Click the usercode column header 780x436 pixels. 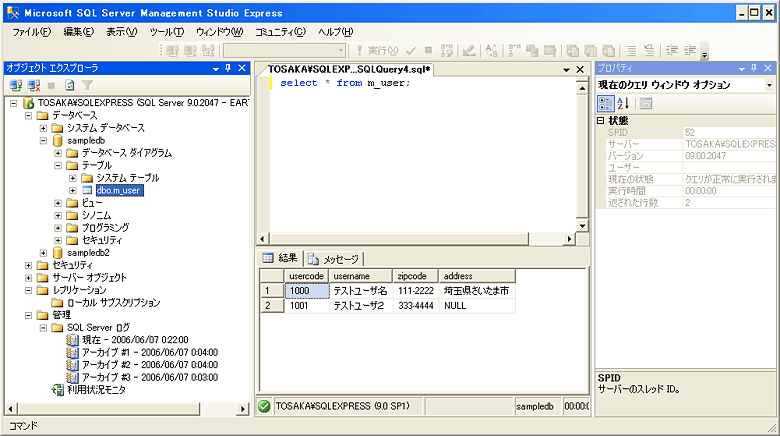(306, 276)
